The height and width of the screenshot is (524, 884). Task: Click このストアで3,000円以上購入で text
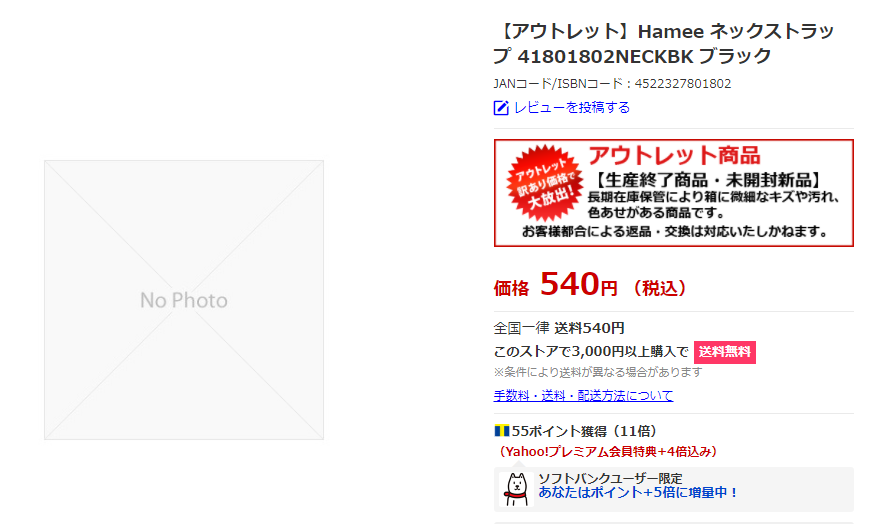tap(591, 352)
